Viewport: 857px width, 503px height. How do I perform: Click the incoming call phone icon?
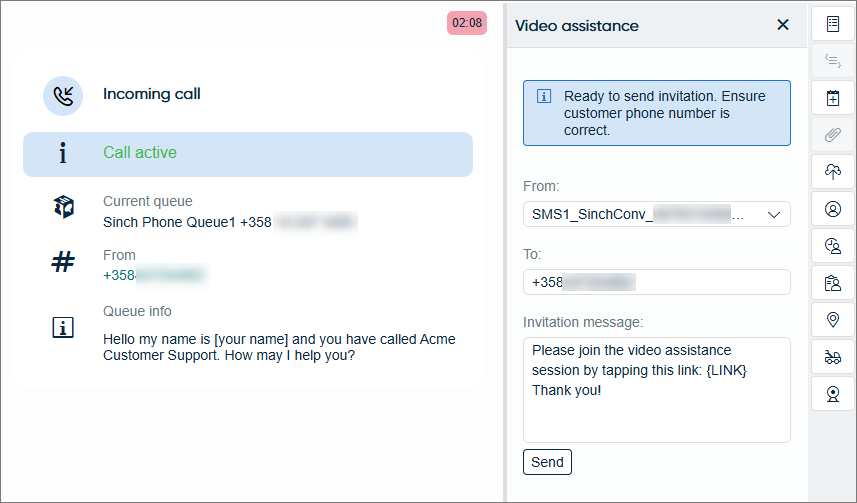tap(63, 96)
